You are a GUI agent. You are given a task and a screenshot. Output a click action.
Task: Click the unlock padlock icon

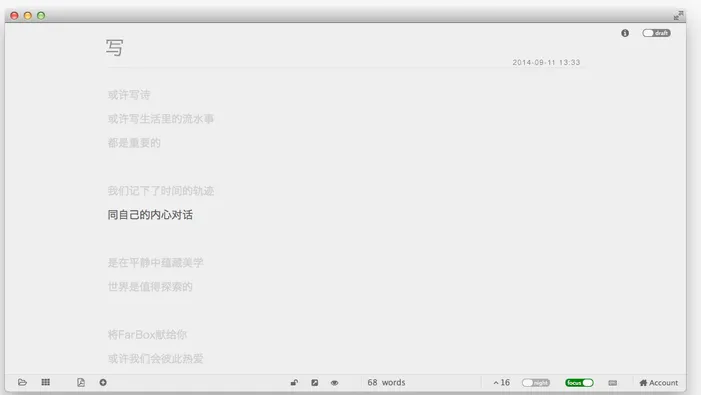[294, 382]
